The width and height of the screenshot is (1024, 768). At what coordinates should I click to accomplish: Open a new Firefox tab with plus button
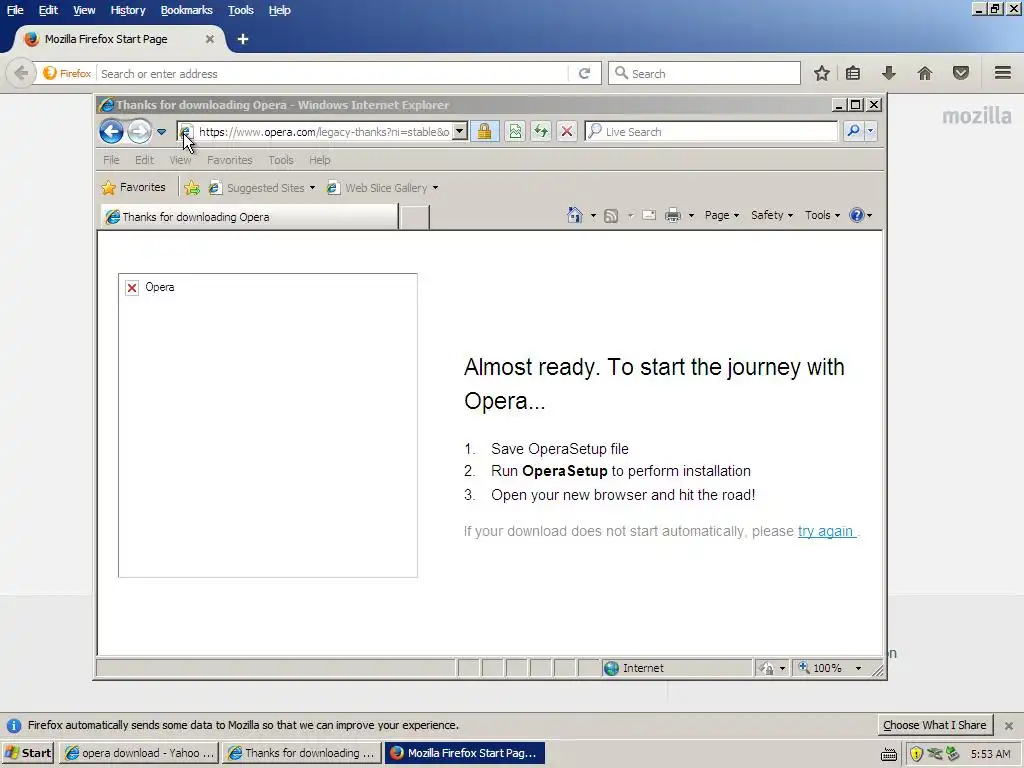click(x=243, y=39)
